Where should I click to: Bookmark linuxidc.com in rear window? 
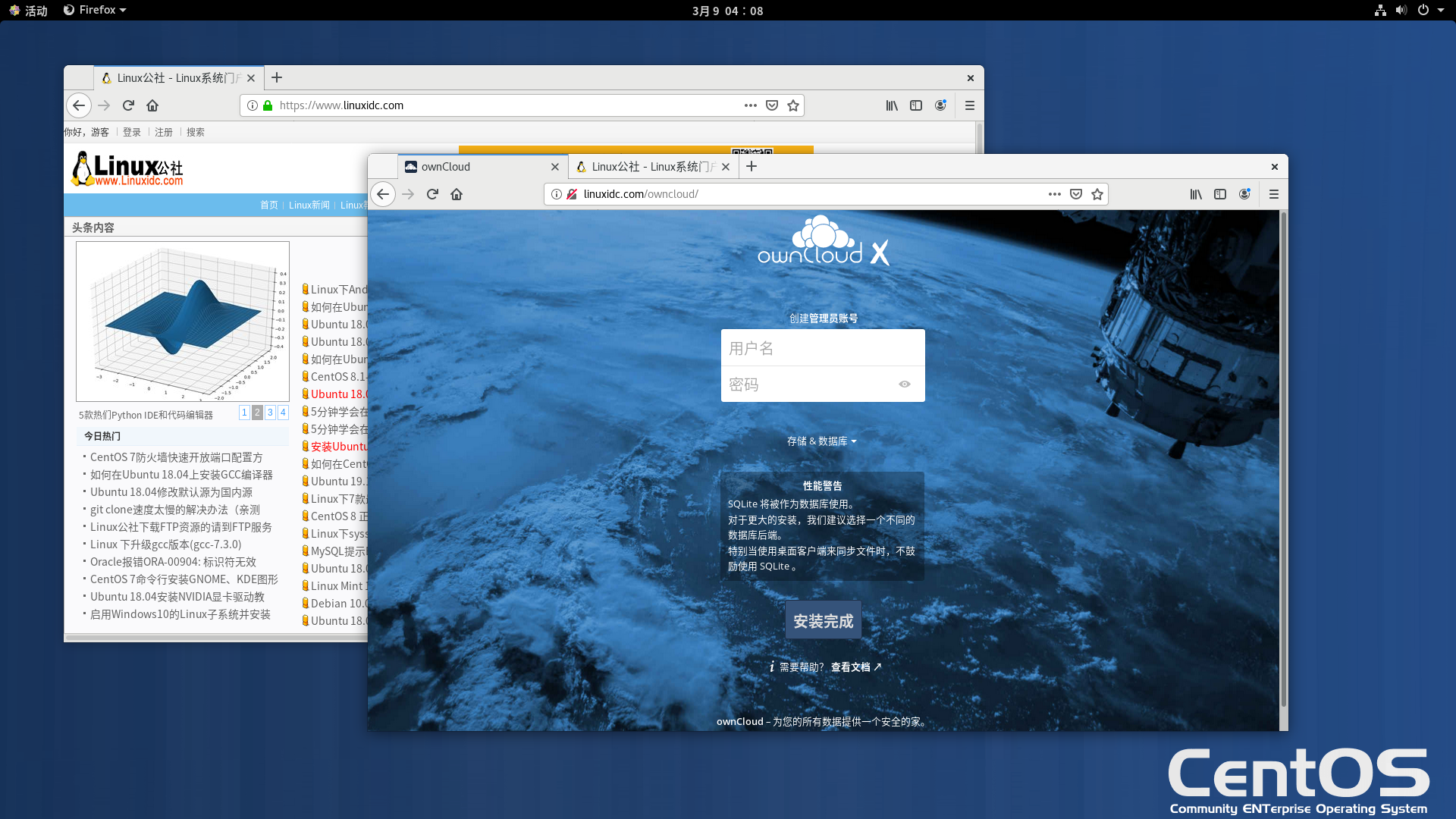(793, 105)
